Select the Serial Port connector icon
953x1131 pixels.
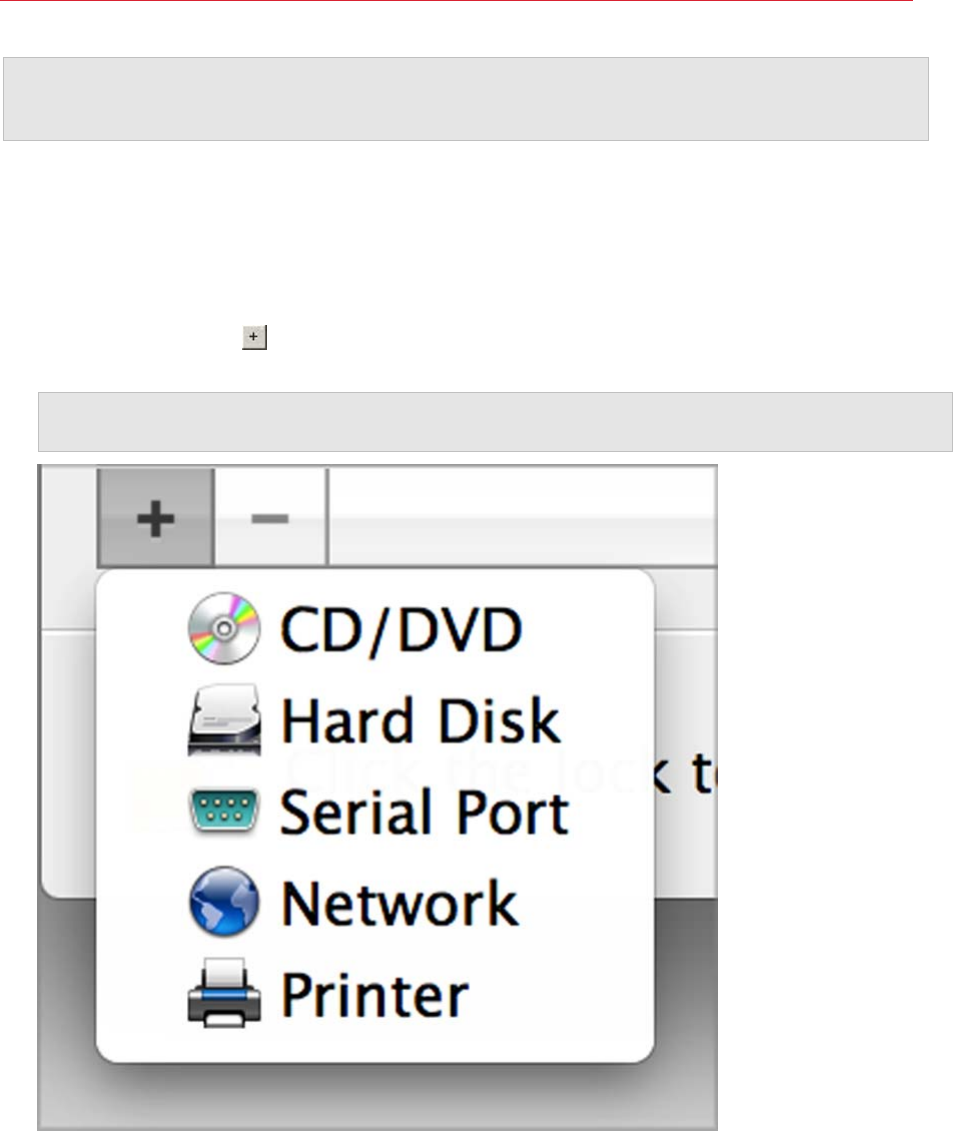[x=224, y=811]
